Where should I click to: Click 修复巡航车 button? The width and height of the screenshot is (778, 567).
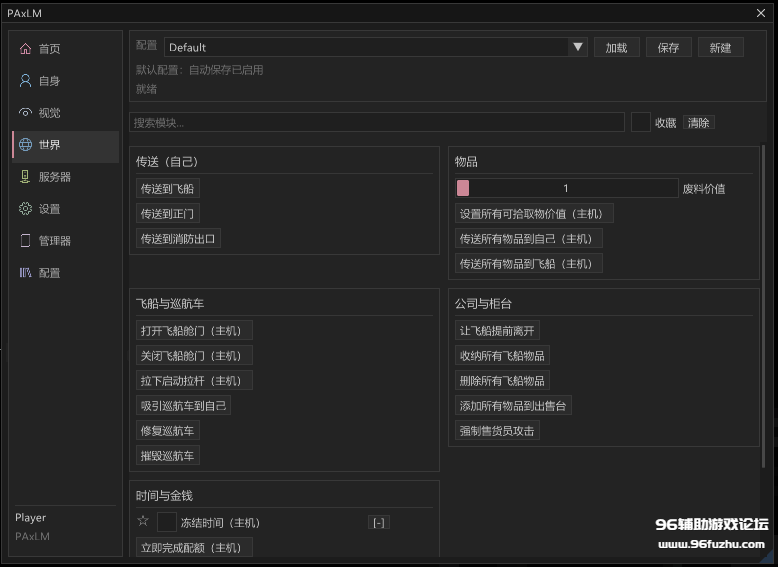pos(167,431)
